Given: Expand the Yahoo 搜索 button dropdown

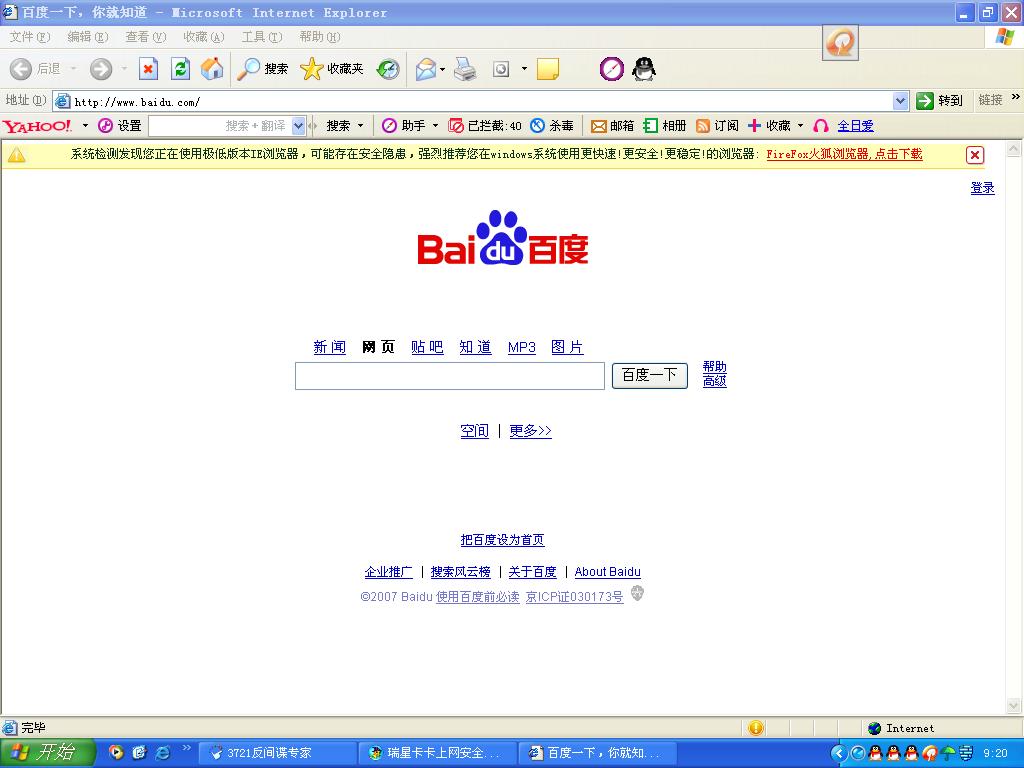Looking at the screenshot, I should coord(360,126).
